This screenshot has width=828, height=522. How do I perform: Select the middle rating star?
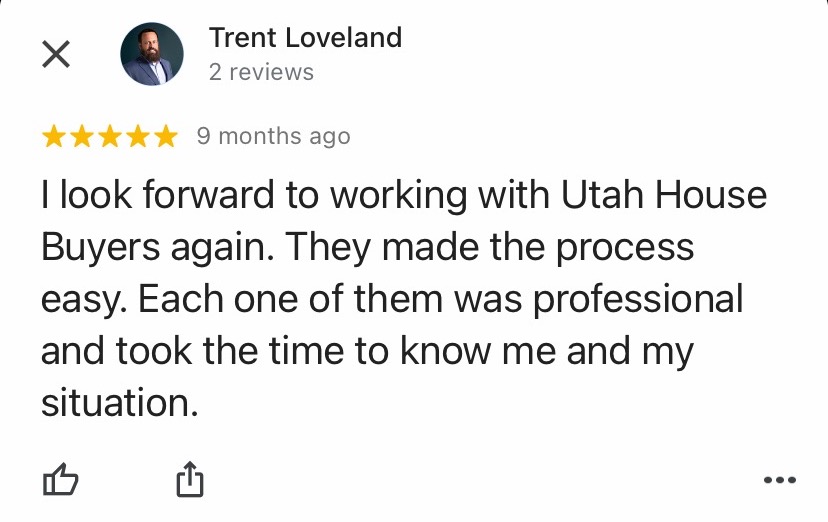click(110, 136)
